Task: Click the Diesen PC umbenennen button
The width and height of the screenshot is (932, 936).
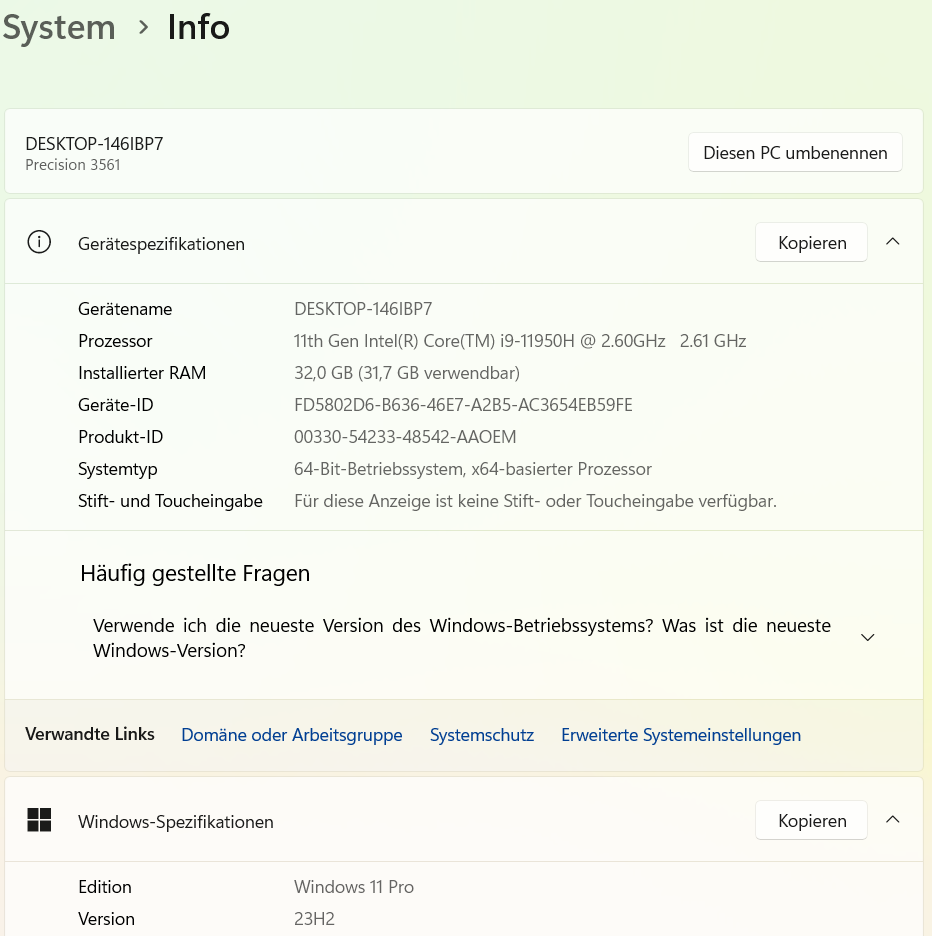Action: tap(795, 152)
